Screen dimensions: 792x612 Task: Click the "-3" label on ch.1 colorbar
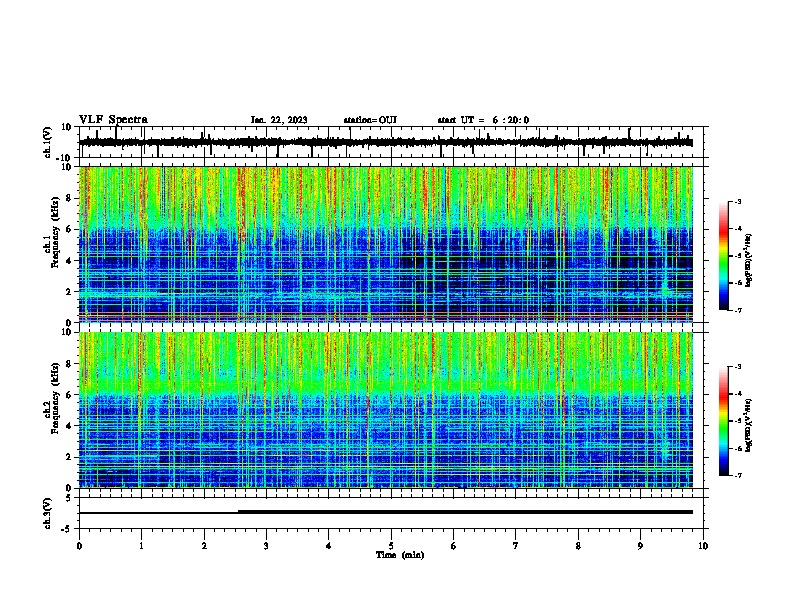[x=738, y=202]
